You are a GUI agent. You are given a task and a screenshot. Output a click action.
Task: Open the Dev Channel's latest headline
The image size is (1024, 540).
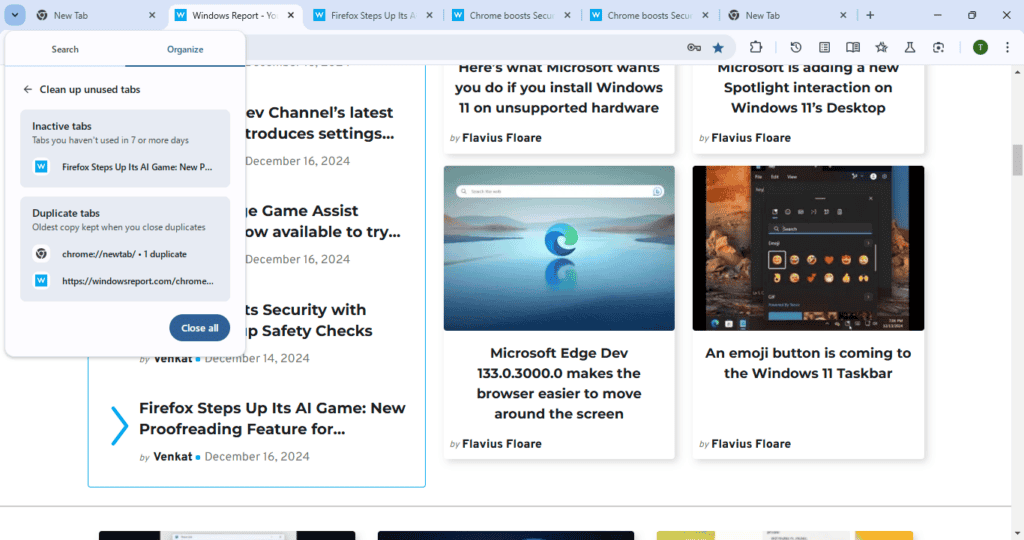click(x=319, y=123)
